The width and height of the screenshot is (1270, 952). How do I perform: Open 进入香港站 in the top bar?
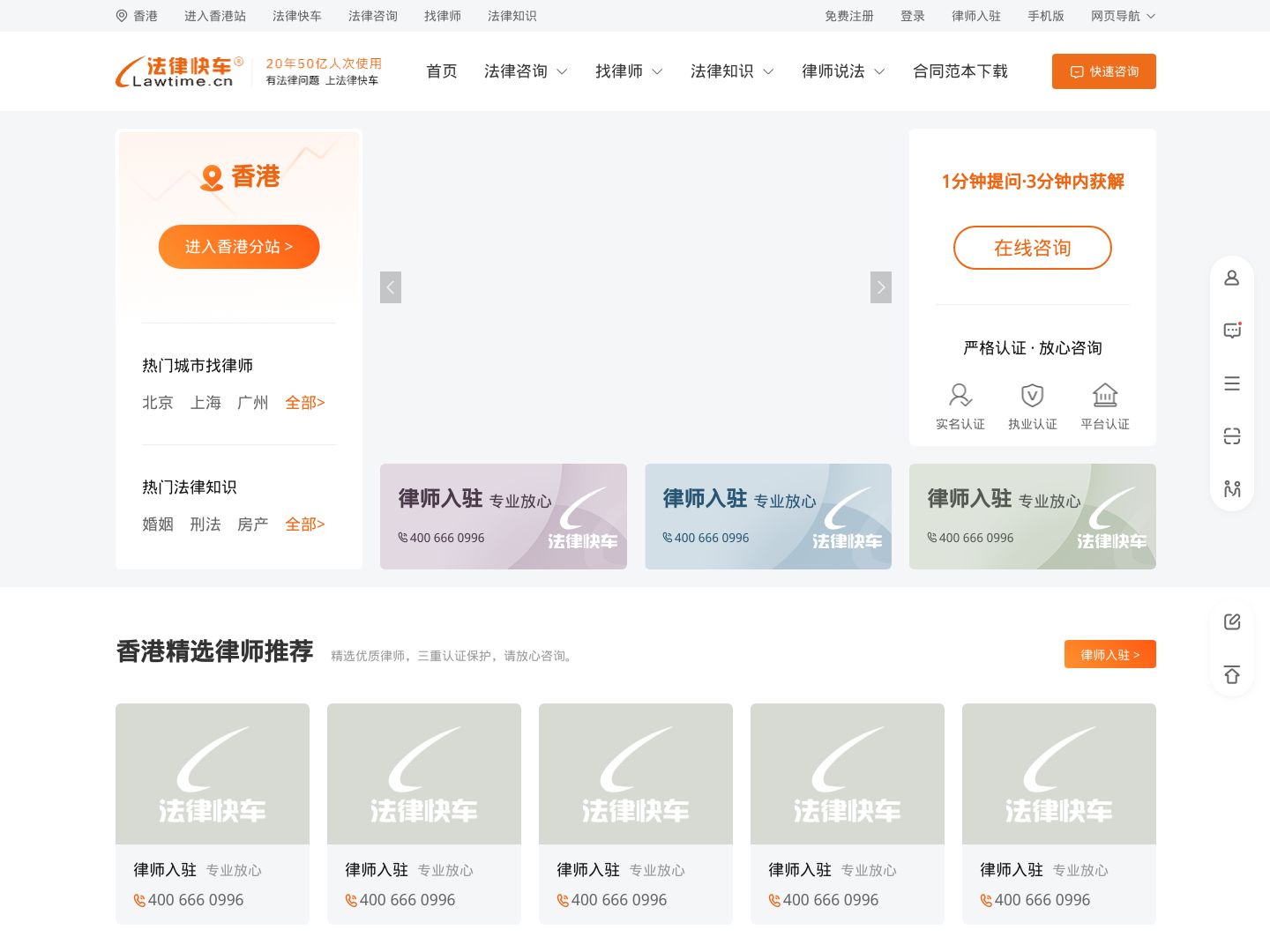(215, 16)
